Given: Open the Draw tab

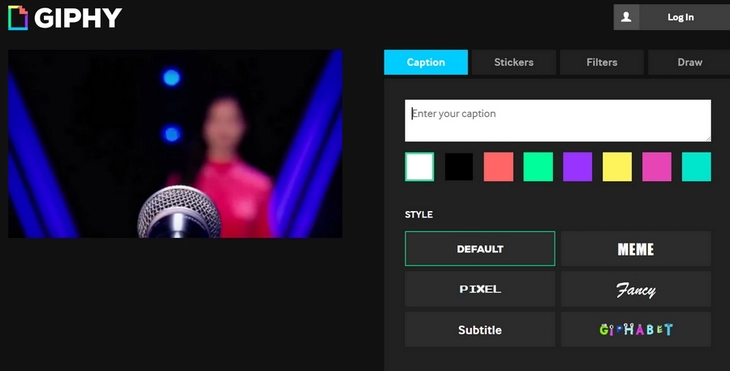Looking at the screenshot, I should 689,62.
